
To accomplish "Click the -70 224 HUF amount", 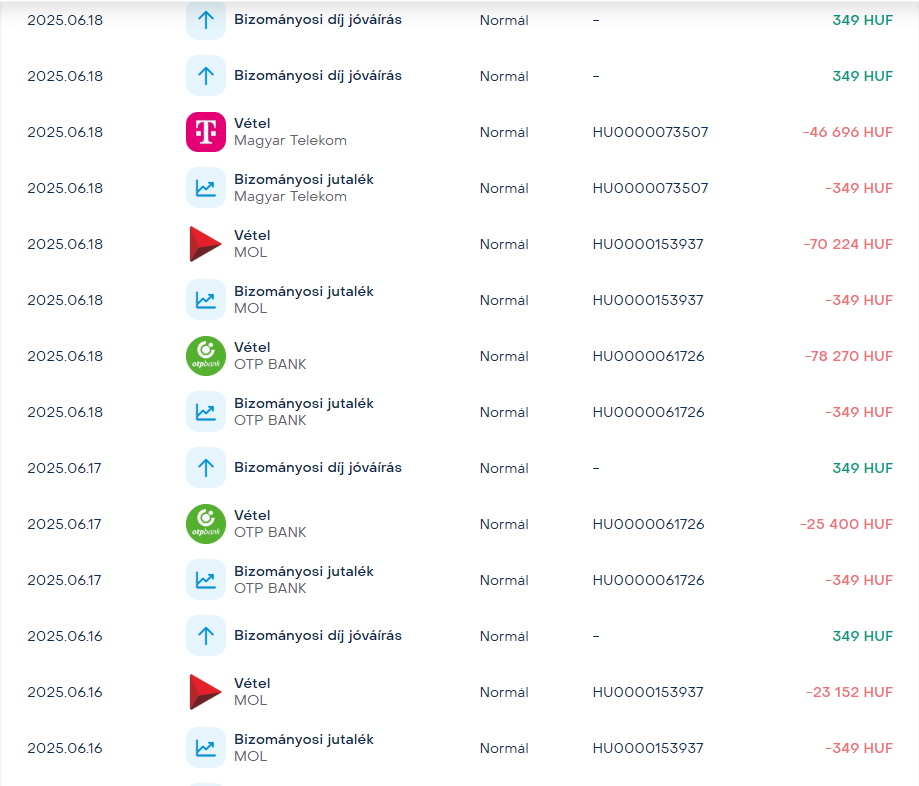I will coord(848,244).
